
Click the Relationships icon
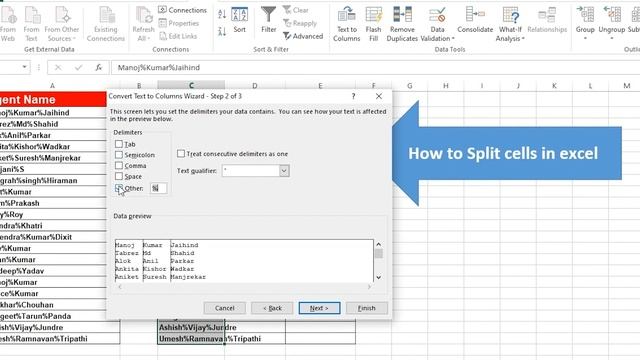pos(547,20)
